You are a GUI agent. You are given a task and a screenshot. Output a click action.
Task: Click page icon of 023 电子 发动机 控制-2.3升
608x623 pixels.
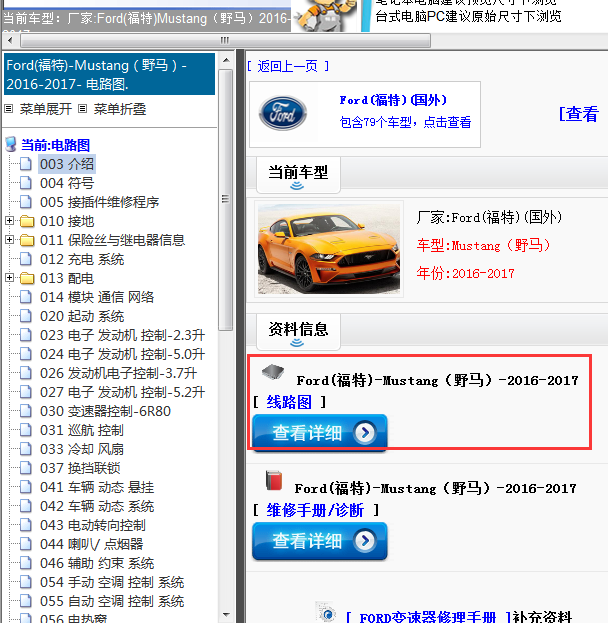tap(26, 335)
